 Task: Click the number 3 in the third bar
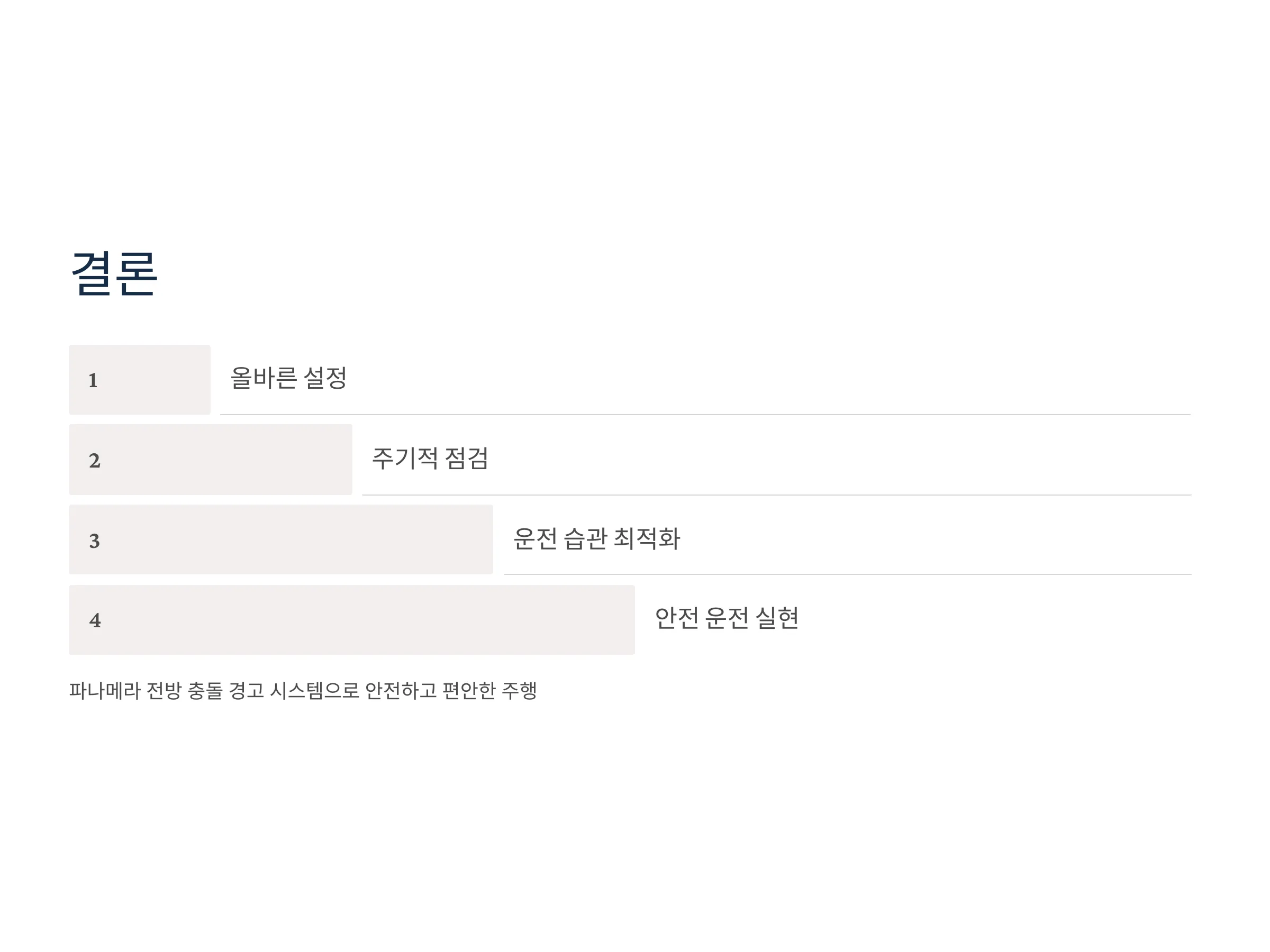[95, 541]
